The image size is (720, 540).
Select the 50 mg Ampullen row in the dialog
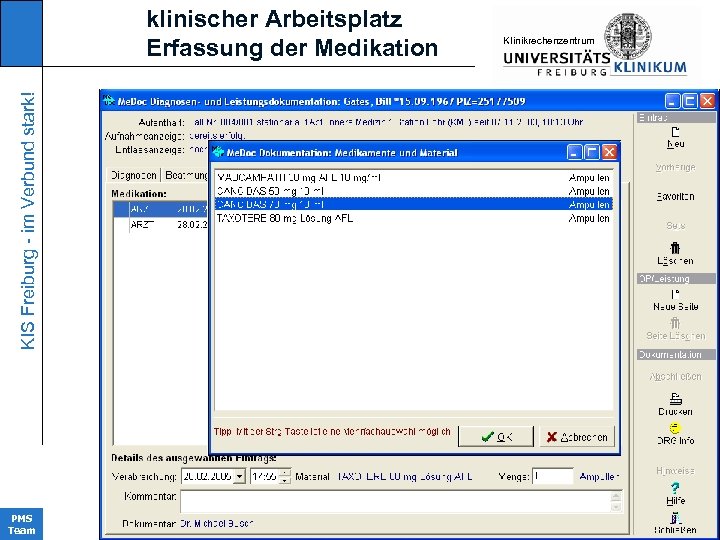(413, 191)
